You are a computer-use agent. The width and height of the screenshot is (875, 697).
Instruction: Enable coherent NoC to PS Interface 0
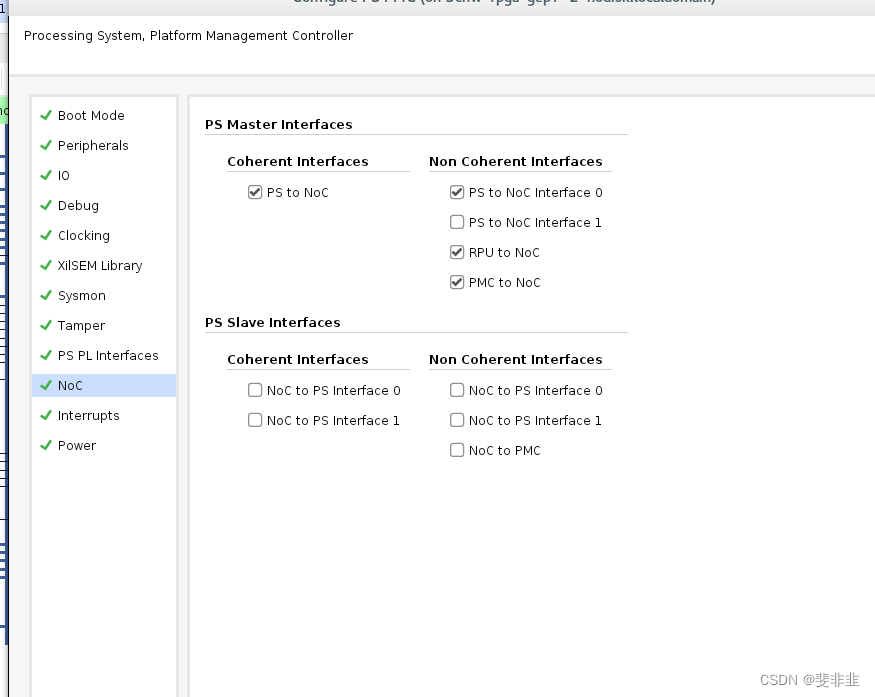(x=255, y=390)
